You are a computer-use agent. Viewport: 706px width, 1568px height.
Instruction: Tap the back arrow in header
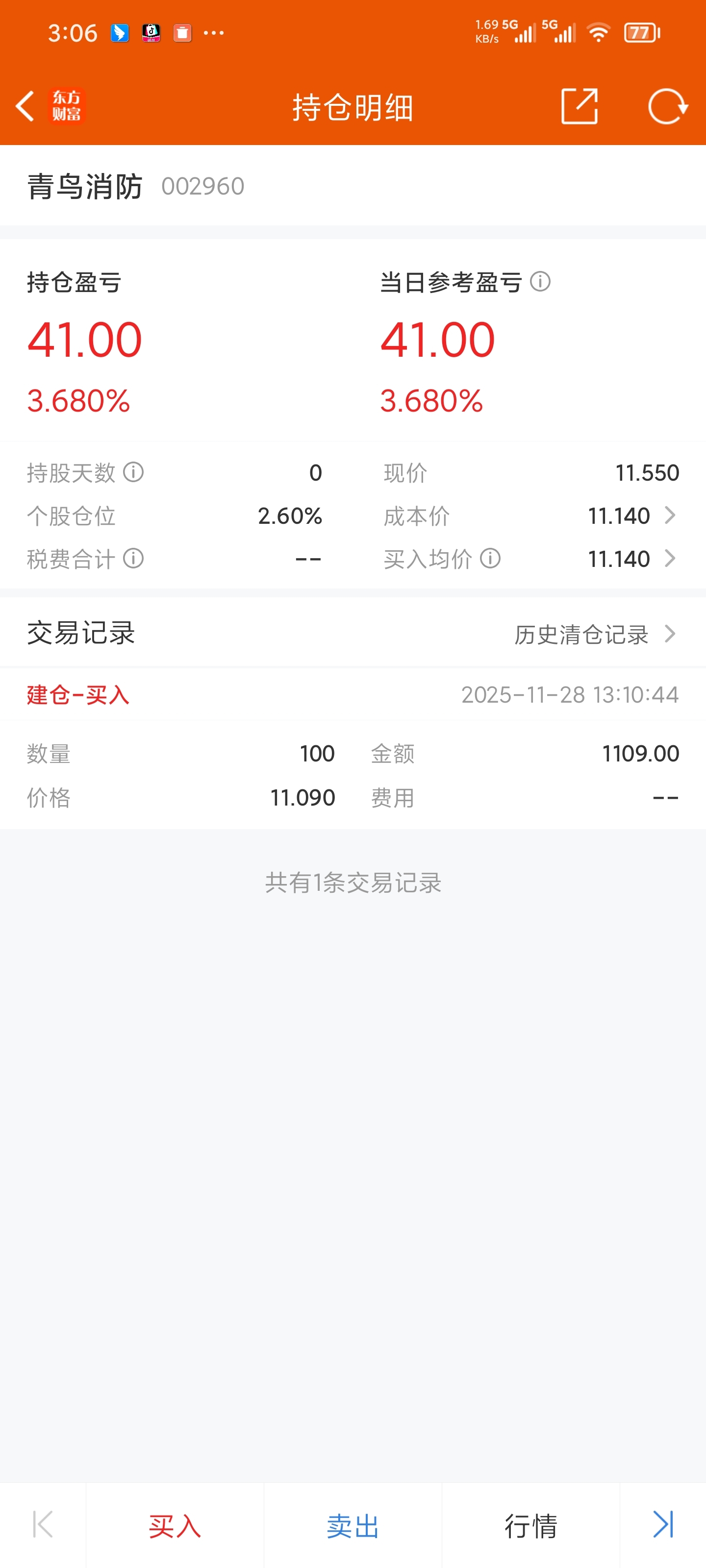click(25, 106)
